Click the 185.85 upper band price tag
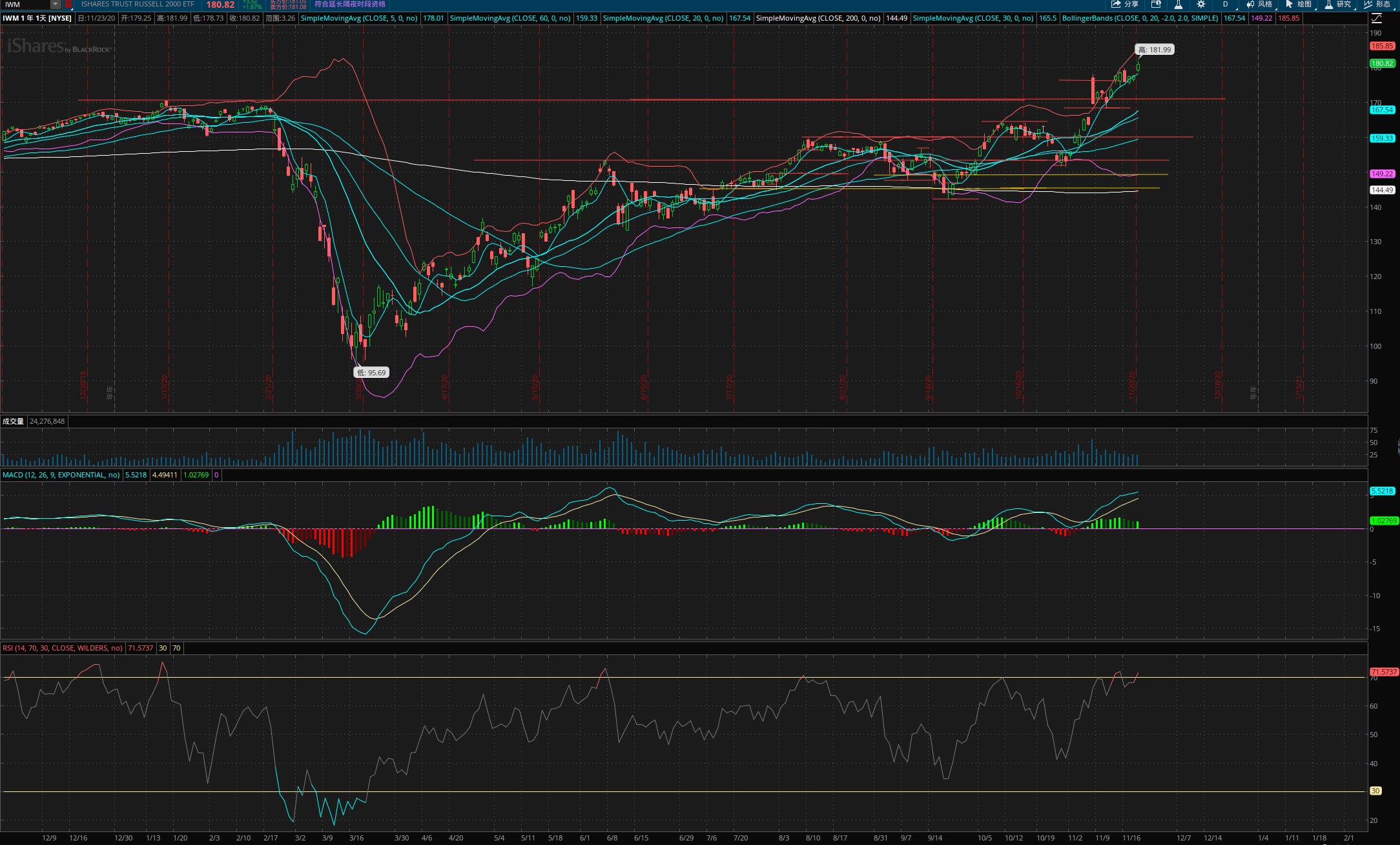Screen dimensions: 1400x845 tap(1383, 46)
